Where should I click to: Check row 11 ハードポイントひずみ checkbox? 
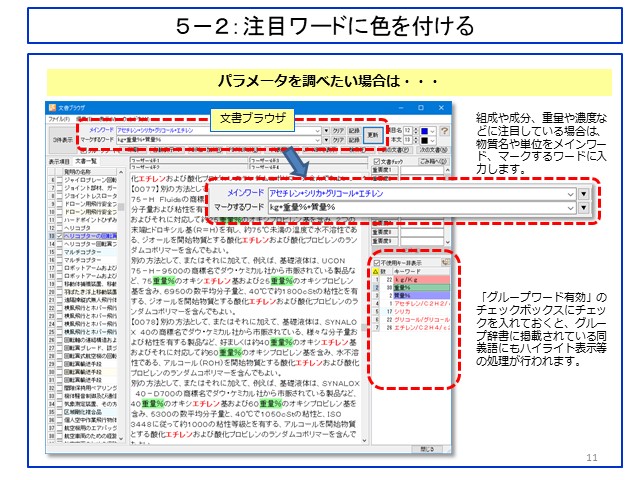60,220
